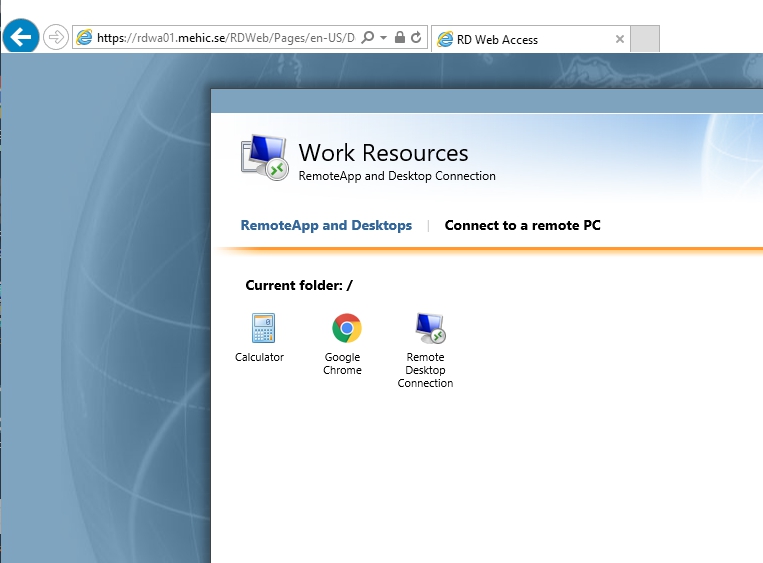
Task: Launch the Calculator RemoteApp icon
Action: (263, 328)
